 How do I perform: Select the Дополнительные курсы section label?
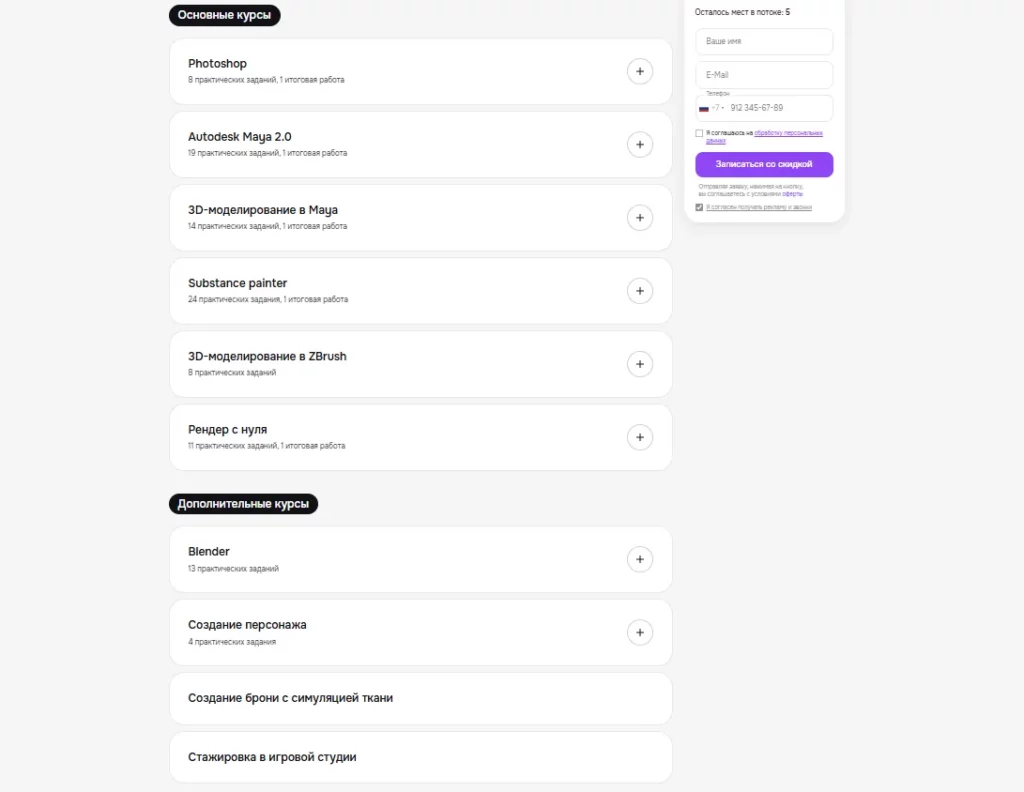point(243,504)
